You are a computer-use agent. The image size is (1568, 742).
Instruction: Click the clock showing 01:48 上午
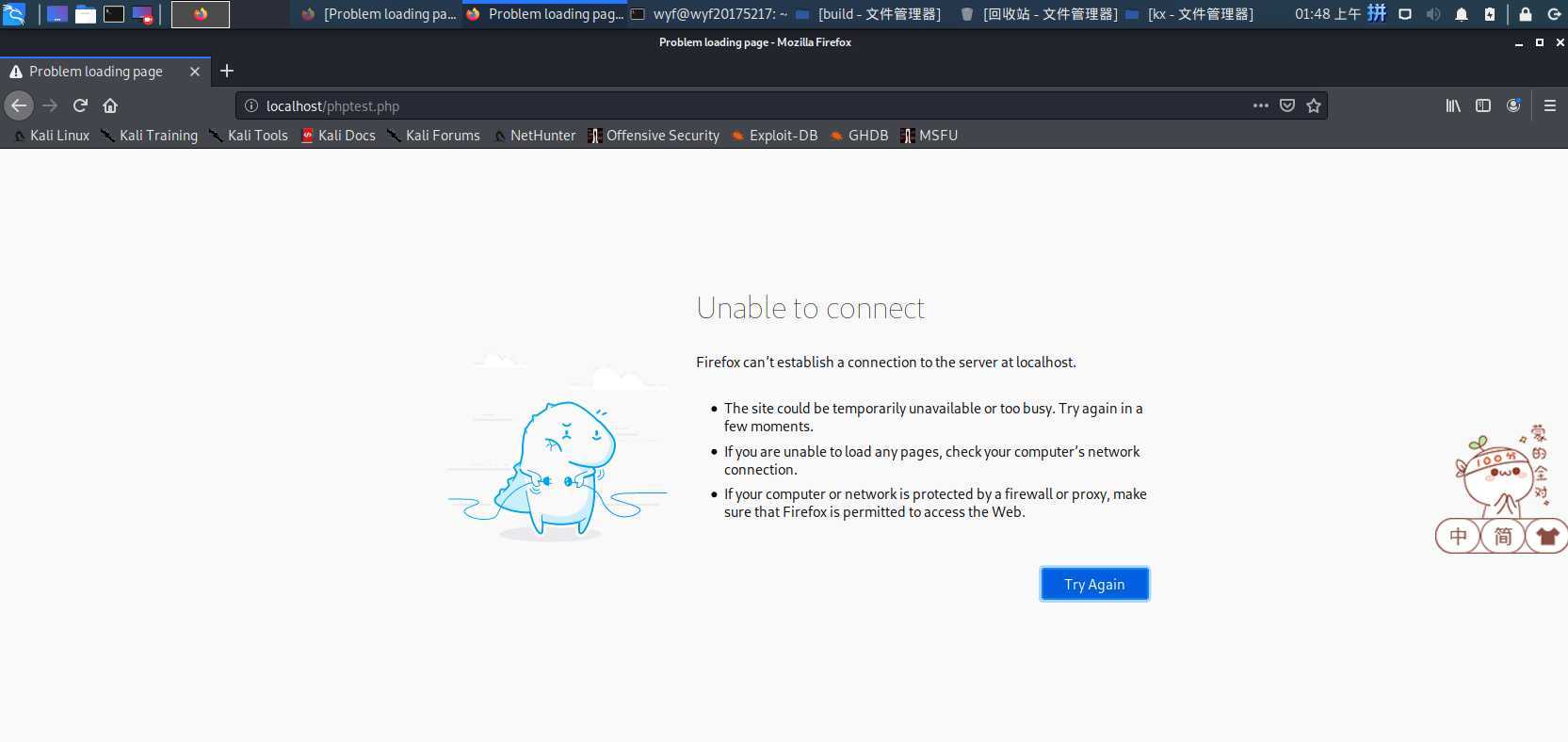(1327, 14)
